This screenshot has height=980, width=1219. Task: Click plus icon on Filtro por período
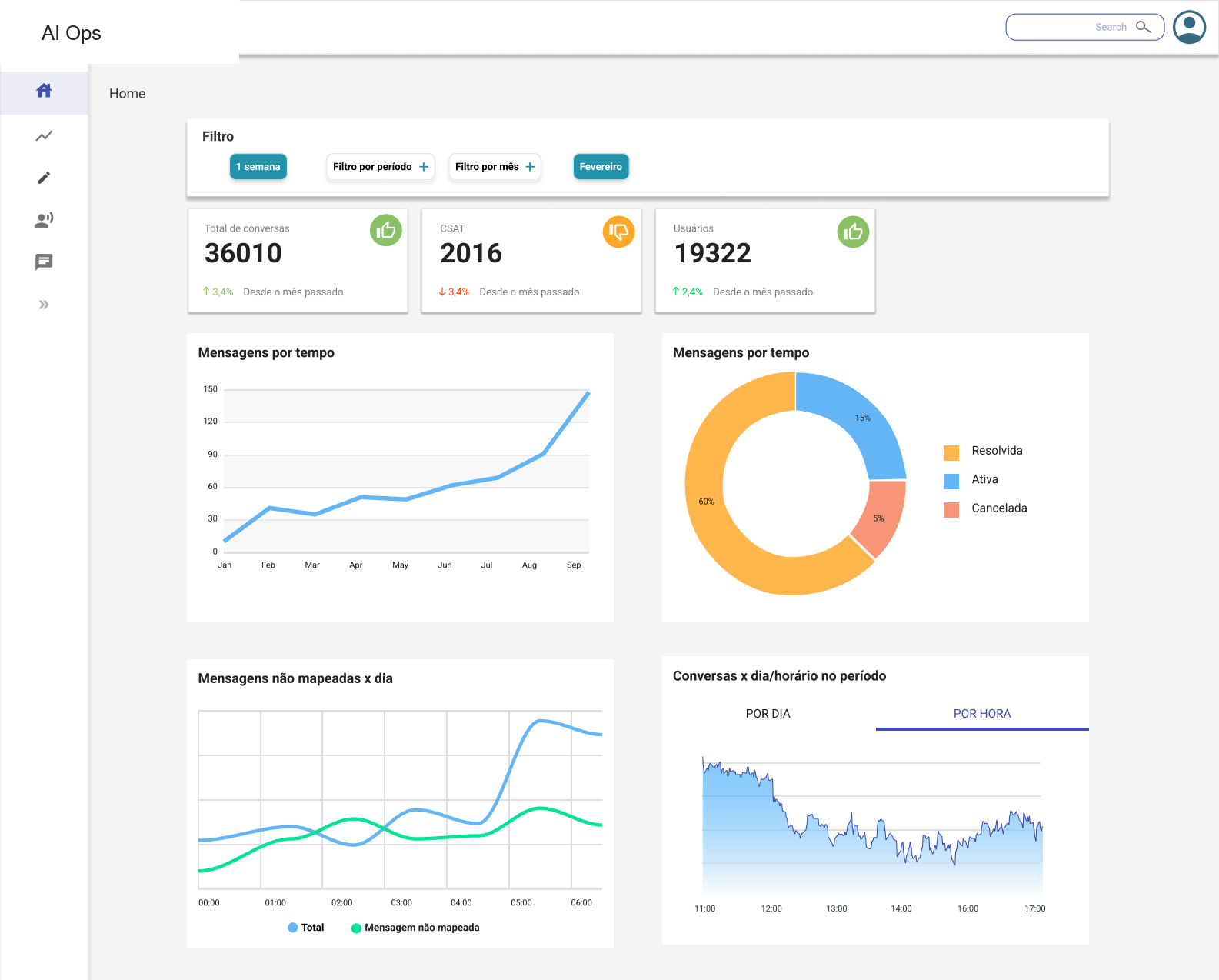(x=424, y=167)
